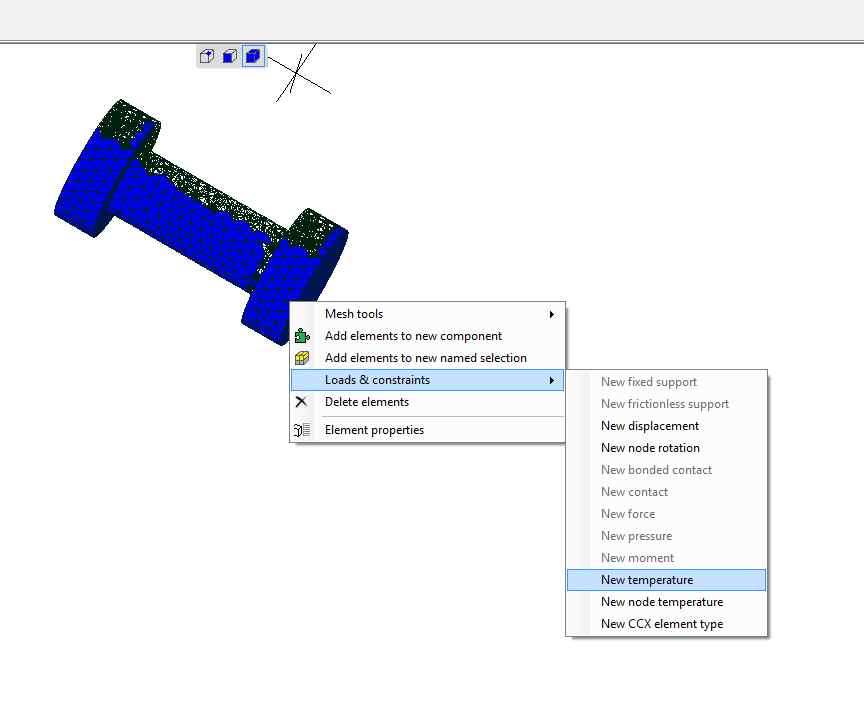Select New node temperature in submenu

pos(667,602)
